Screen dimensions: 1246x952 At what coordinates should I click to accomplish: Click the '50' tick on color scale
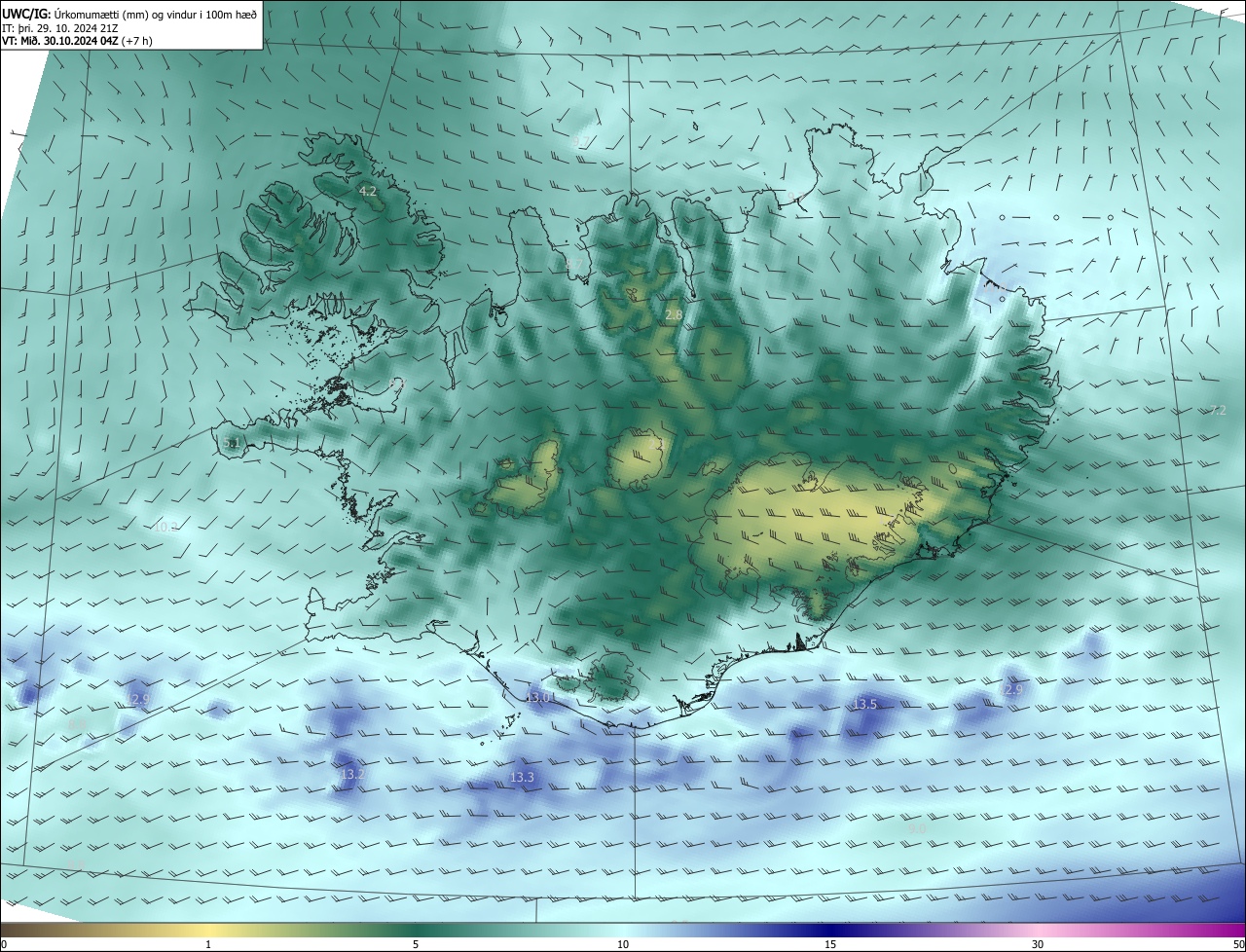click(1237, 944)
